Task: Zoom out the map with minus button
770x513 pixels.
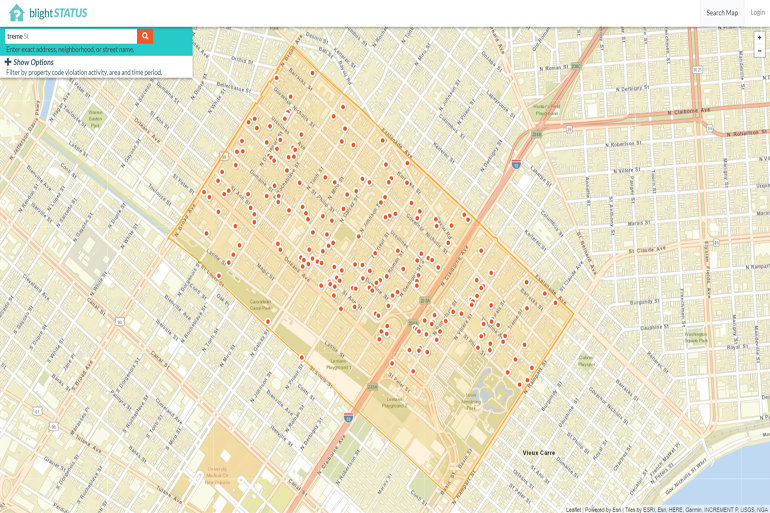Action: point(759,50)
